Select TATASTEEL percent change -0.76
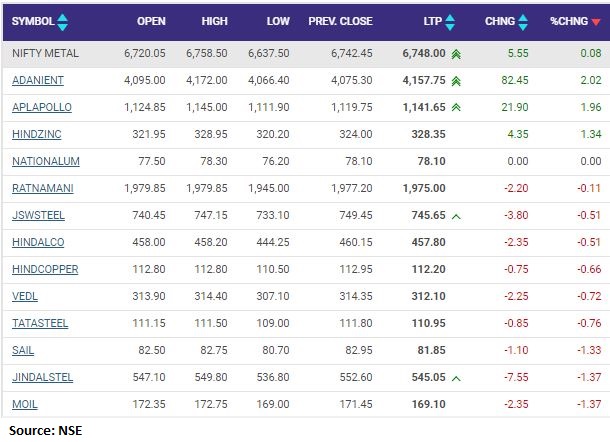Image resolution: width=610 pixels, height=442 pixels. click(x=589, y=323)
